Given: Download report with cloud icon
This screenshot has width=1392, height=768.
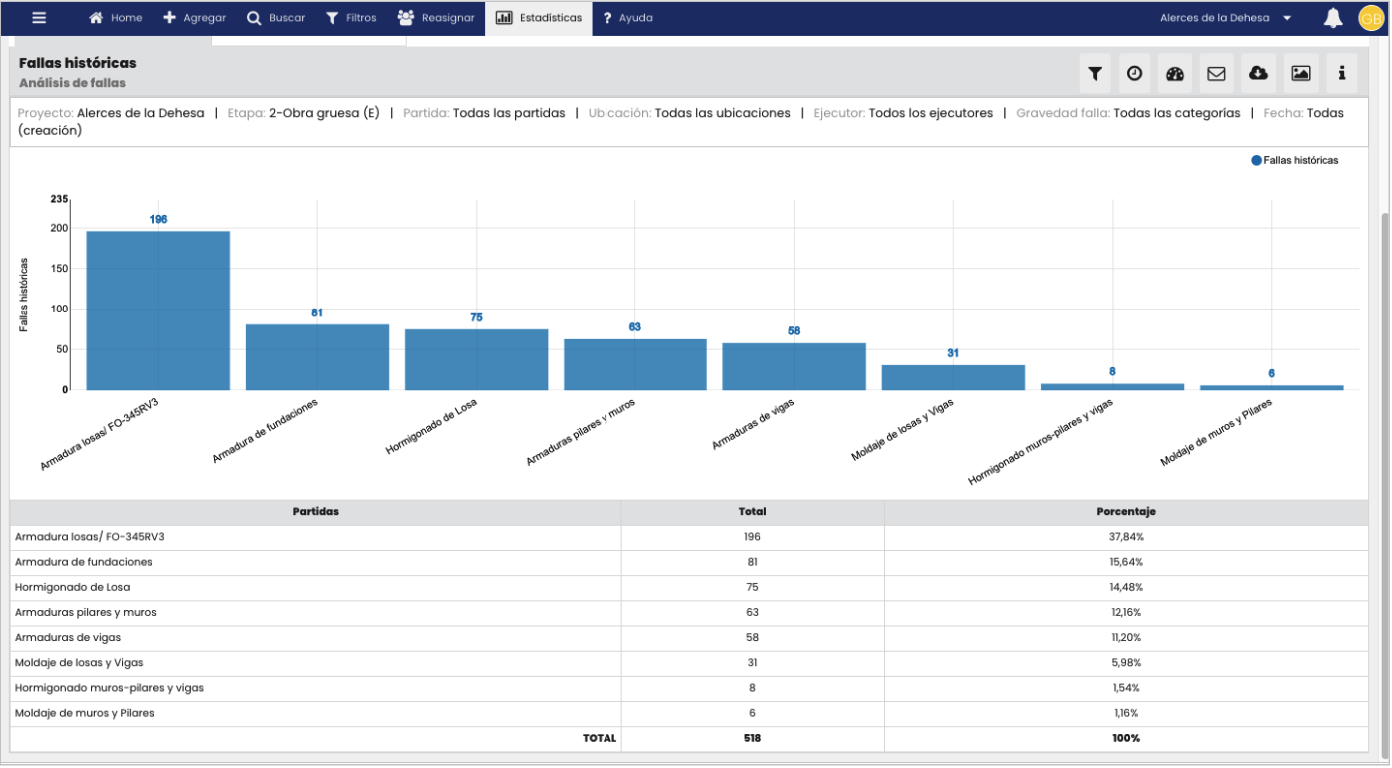Looking at the screenshot, I should point(1258,73).
